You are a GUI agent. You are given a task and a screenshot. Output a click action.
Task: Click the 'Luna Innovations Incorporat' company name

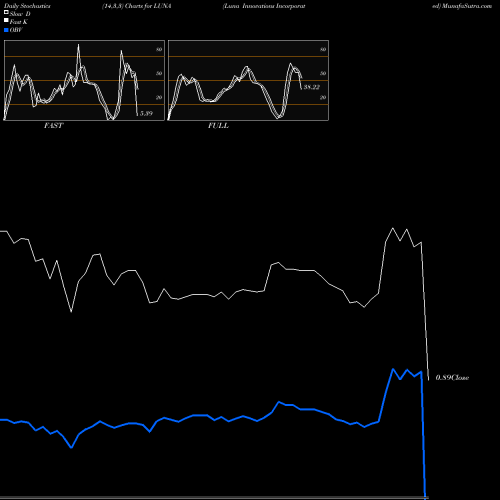click(264, 6)
